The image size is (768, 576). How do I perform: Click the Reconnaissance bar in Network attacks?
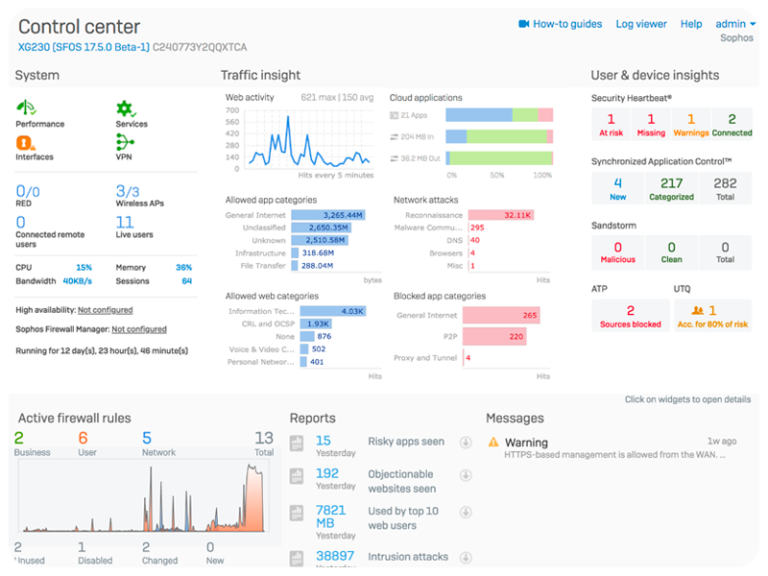click(x=501, y=215)
